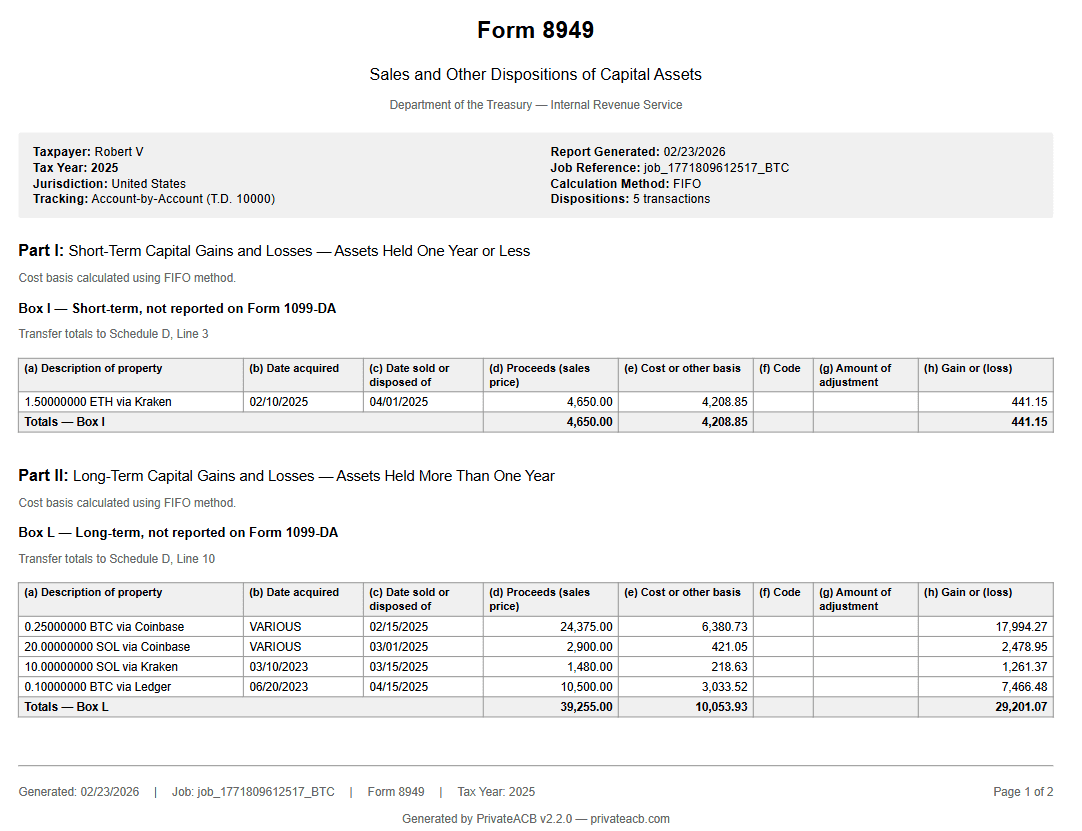Select the Dispositions 5 transactions text
This screenshot has width=1082, height=831.
tap(640, 199)
